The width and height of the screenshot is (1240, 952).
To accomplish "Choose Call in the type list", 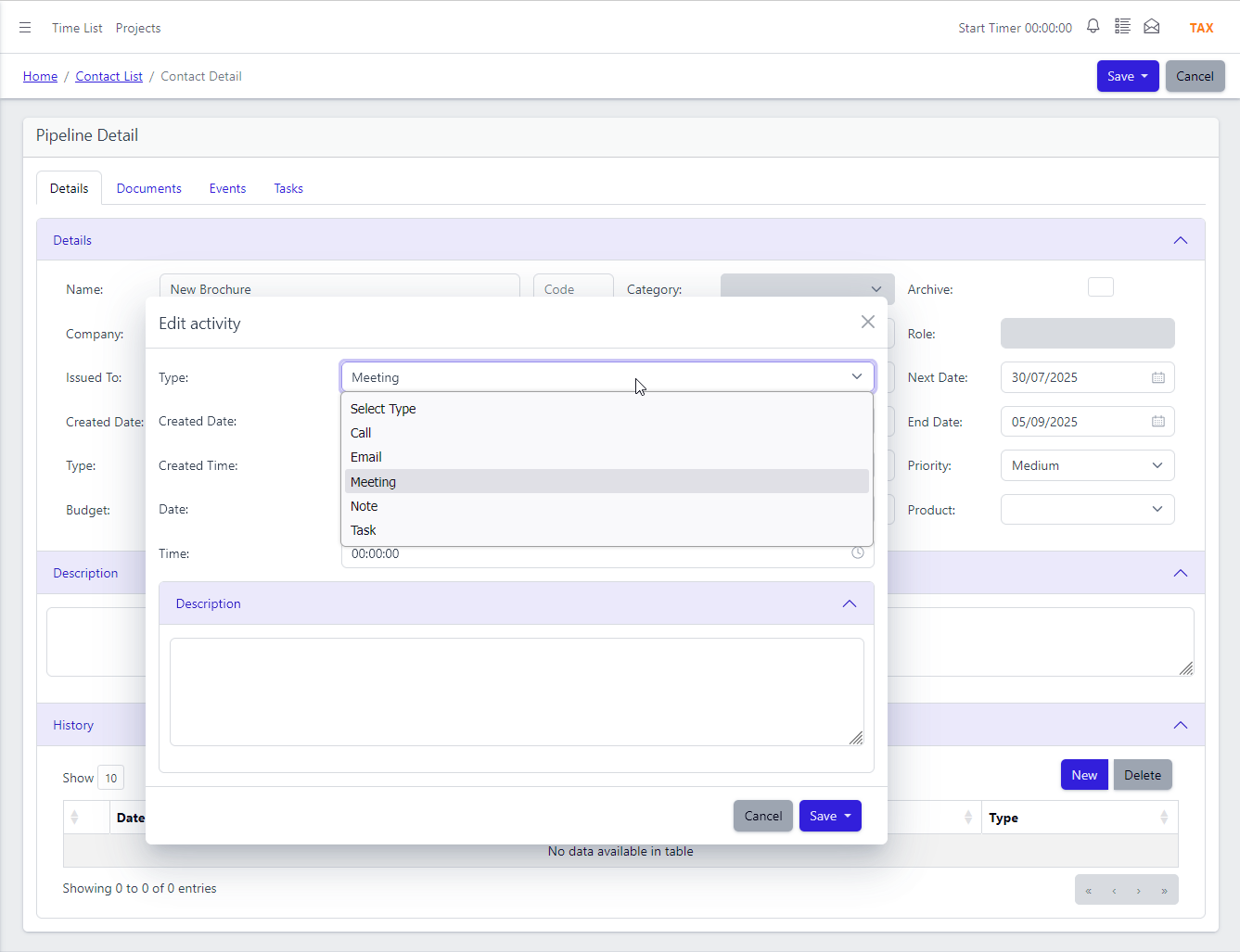I will click(x=607, y=433).
